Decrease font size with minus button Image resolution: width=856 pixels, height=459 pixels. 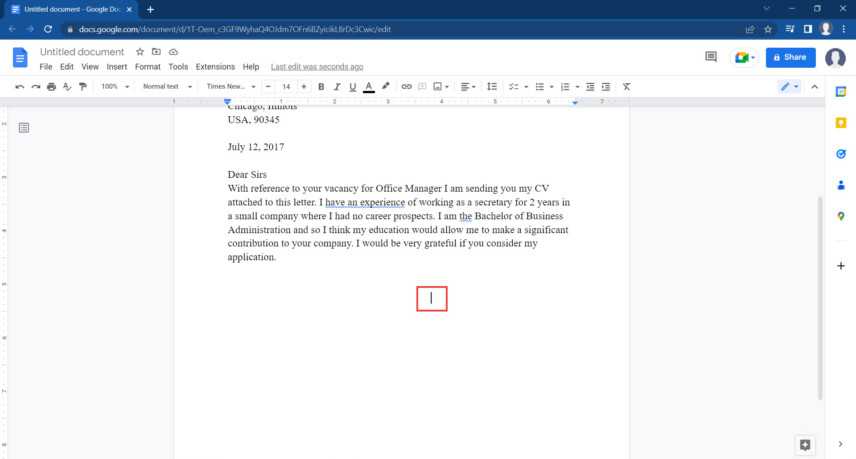click(x=268, y=87)
